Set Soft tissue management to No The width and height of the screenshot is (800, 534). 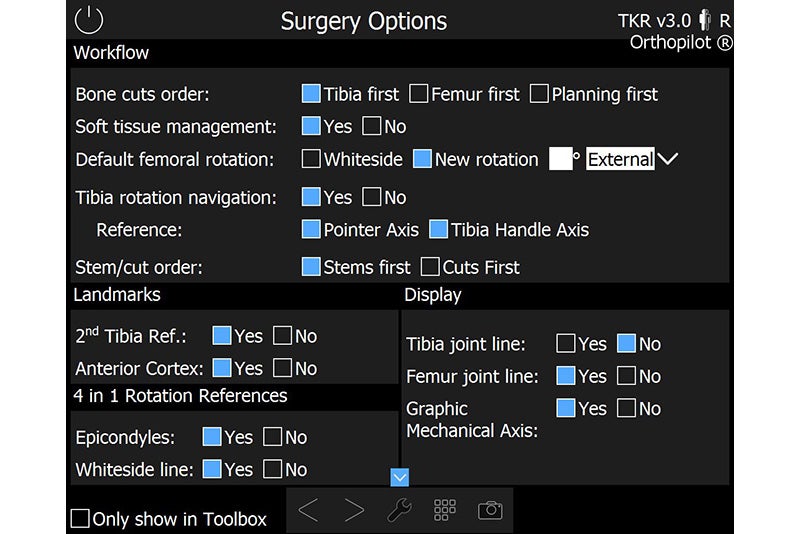click(x=371, y=126)
